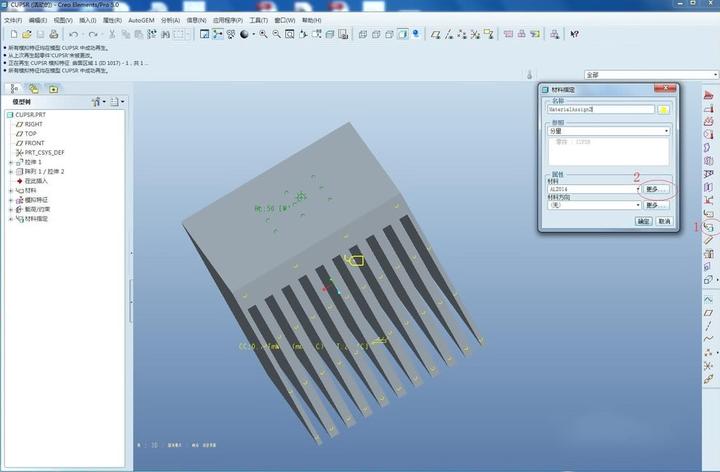Screen dimensions: 720x472
Task: Click the datum curve icon in right toolbar
Action: (709, 339)
